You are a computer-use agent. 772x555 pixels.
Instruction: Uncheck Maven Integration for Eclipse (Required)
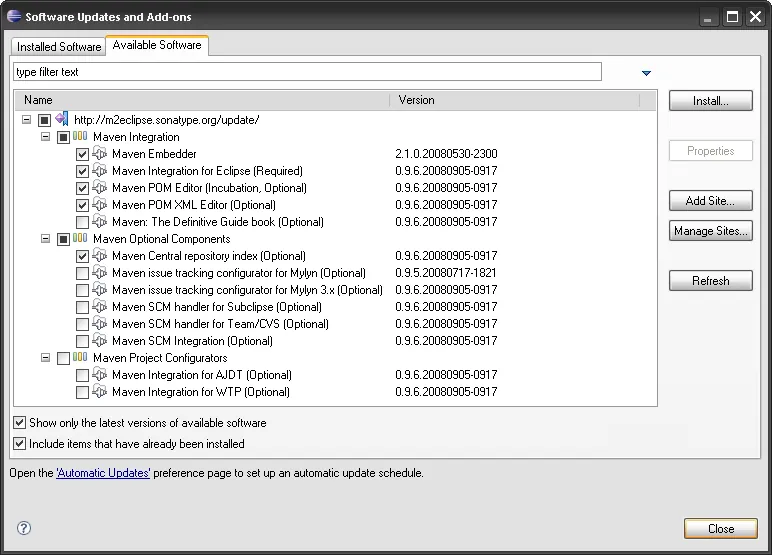(x=82, y=171)
